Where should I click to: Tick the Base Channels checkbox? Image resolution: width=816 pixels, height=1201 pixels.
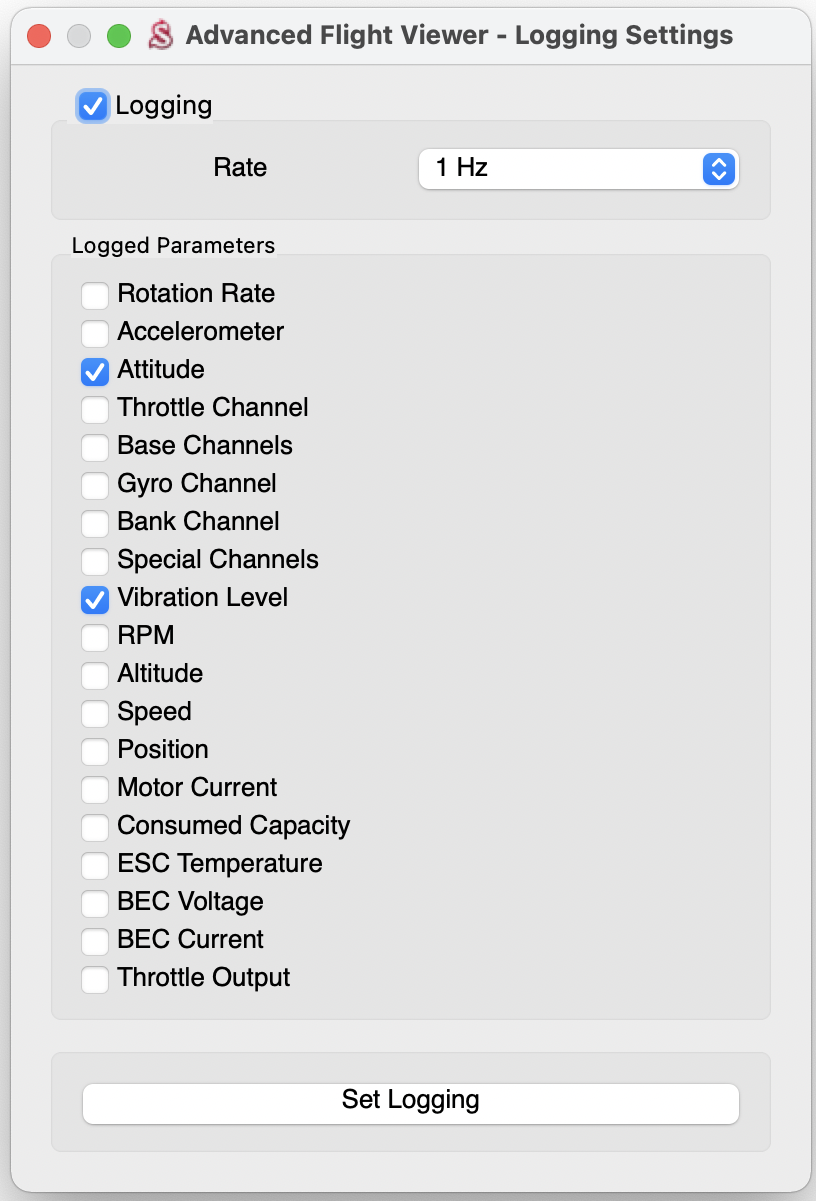95,447
